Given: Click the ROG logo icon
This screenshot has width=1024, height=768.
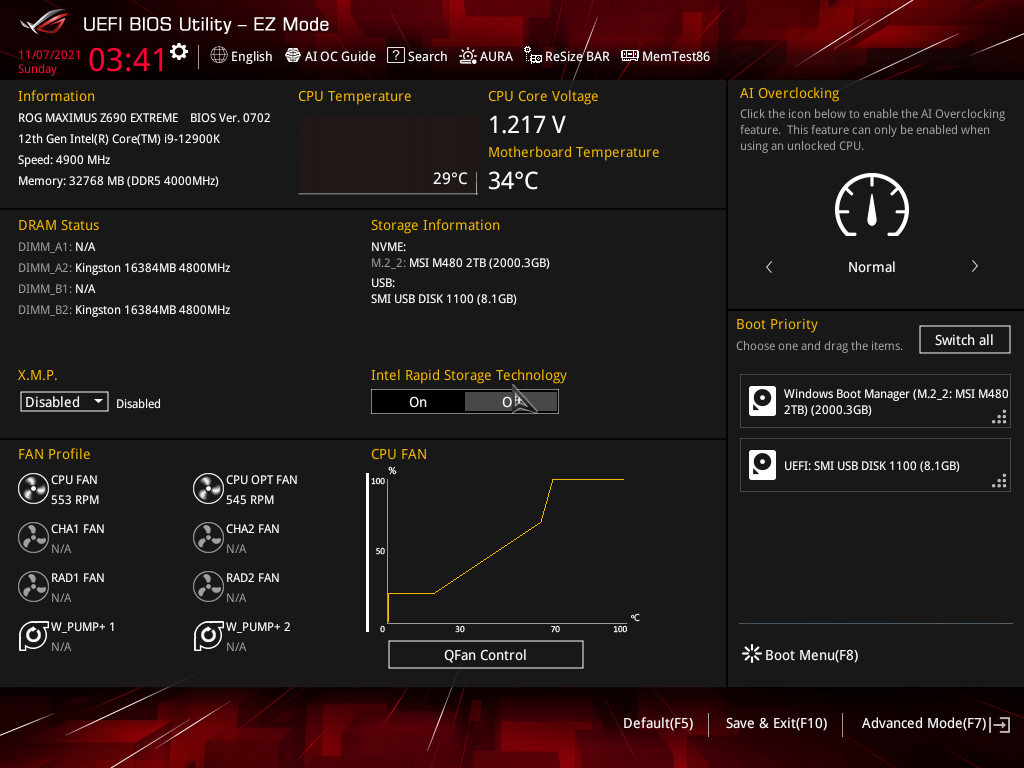Looking at the screenshot, I should 43,22.
